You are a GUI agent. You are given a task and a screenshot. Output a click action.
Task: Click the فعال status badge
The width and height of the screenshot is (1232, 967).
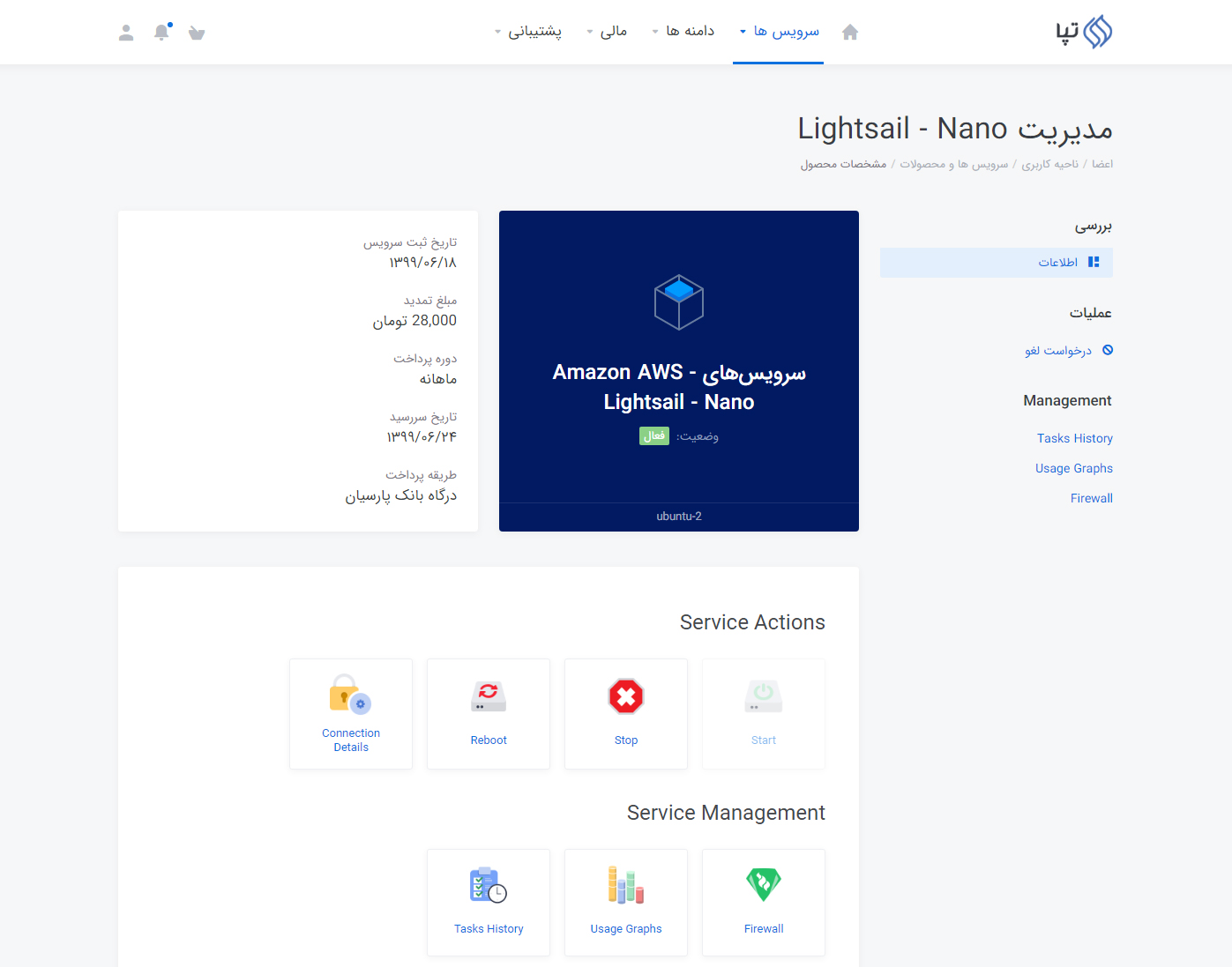[654, 435]
